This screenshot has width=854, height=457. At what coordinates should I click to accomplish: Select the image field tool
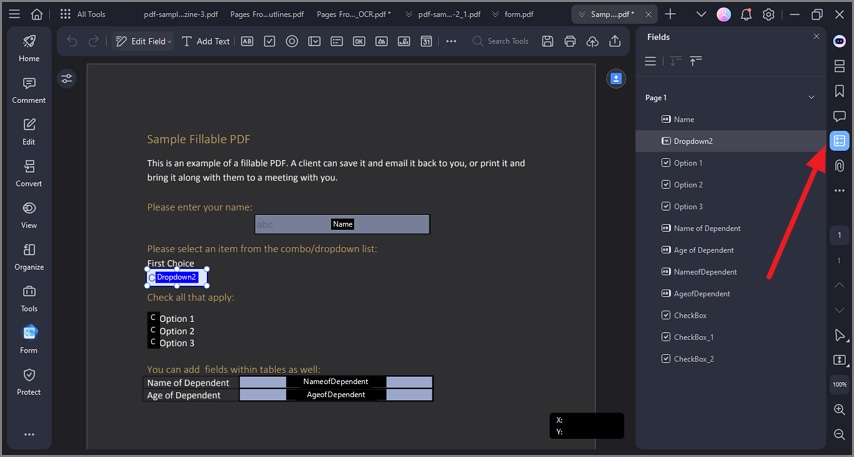click(381, 41)
